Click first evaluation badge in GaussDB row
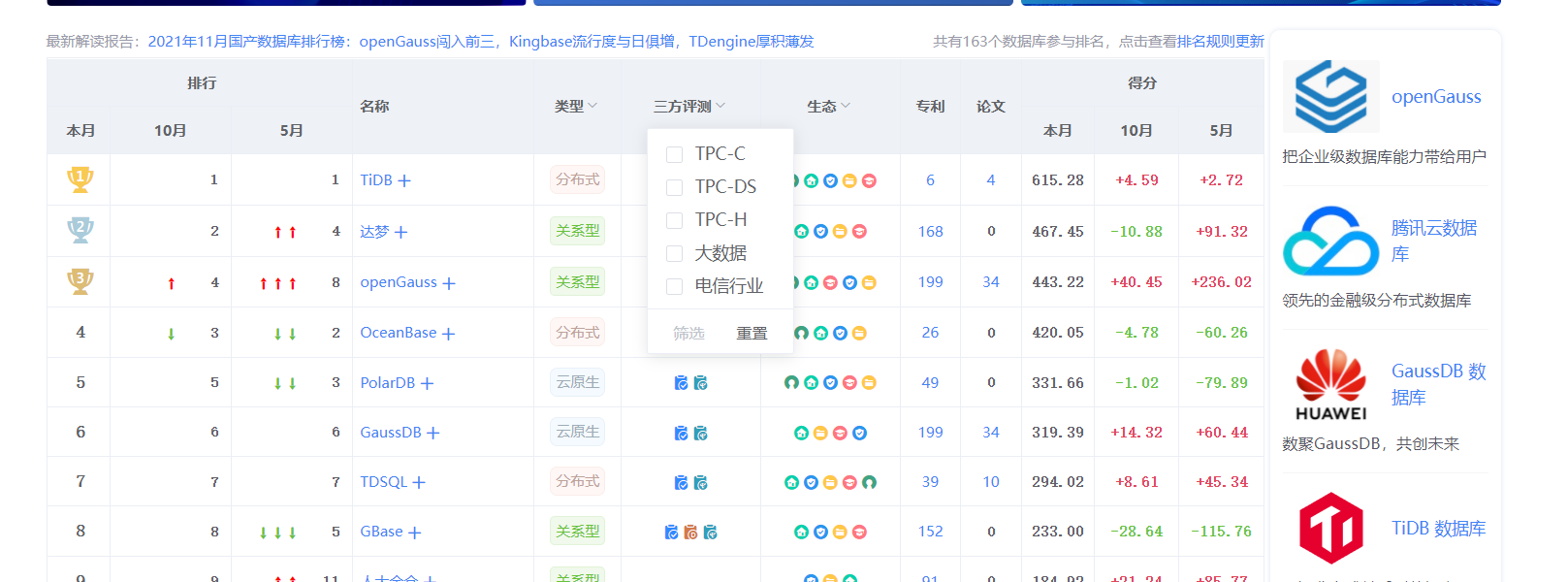 click(681, 433)
